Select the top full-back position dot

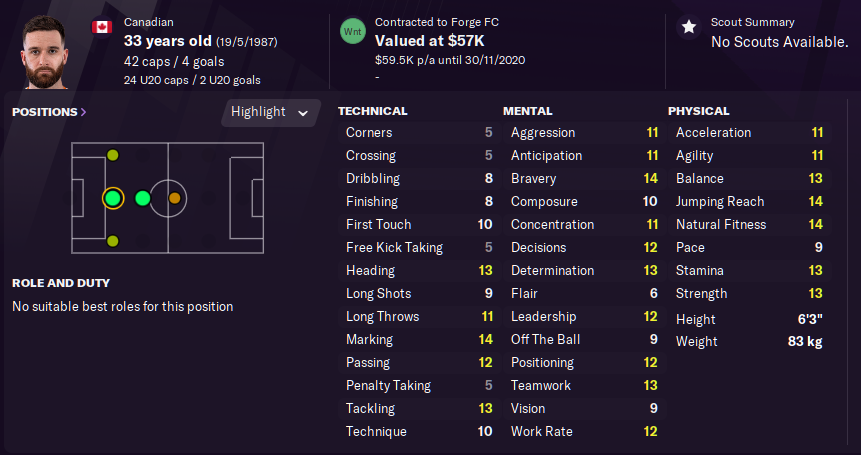click(x=113, y=155)
